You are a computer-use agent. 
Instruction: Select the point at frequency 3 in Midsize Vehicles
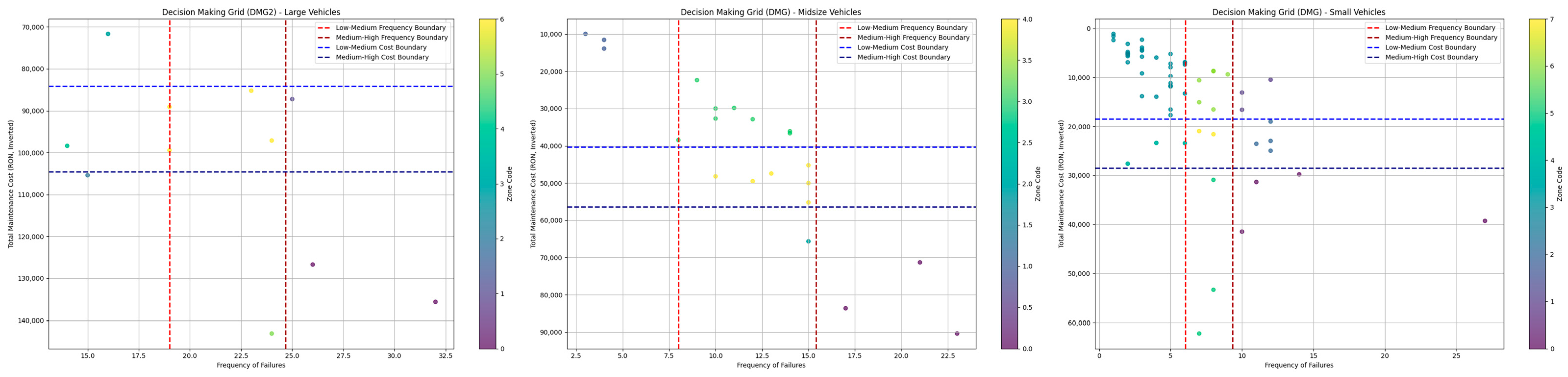[x=586, y=34]
